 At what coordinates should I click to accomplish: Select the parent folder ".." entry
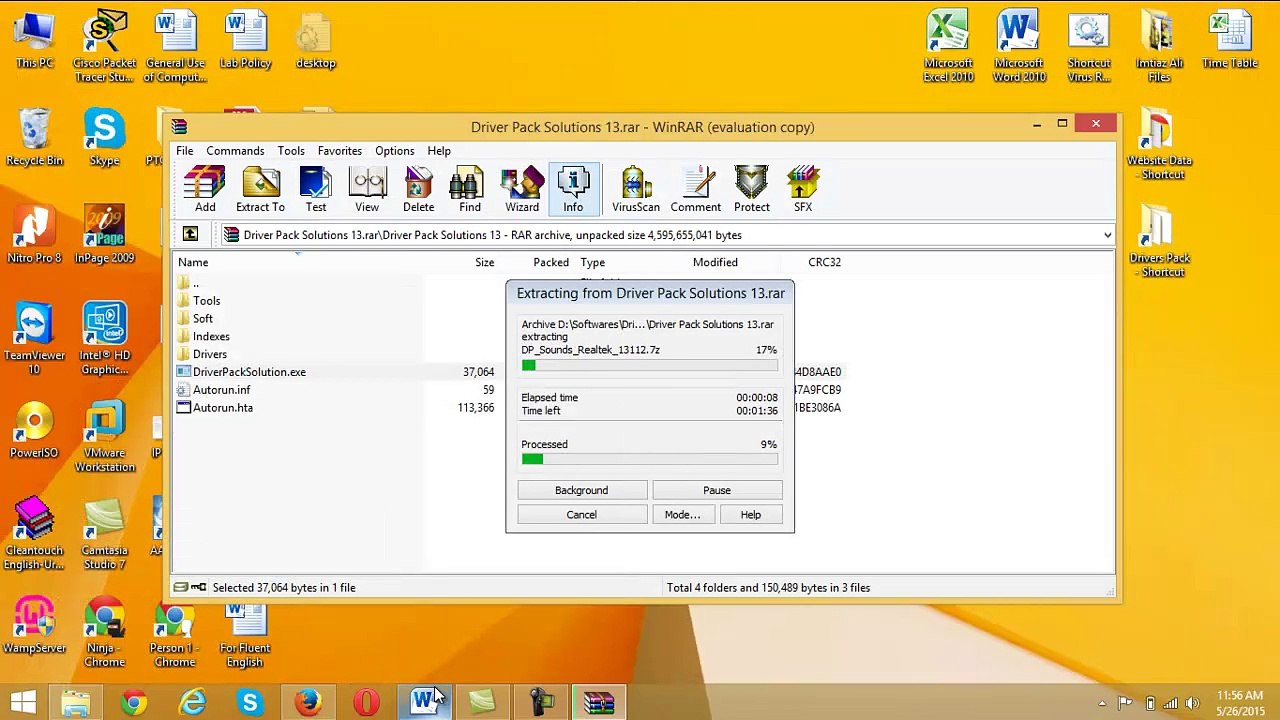pos(195,283)
